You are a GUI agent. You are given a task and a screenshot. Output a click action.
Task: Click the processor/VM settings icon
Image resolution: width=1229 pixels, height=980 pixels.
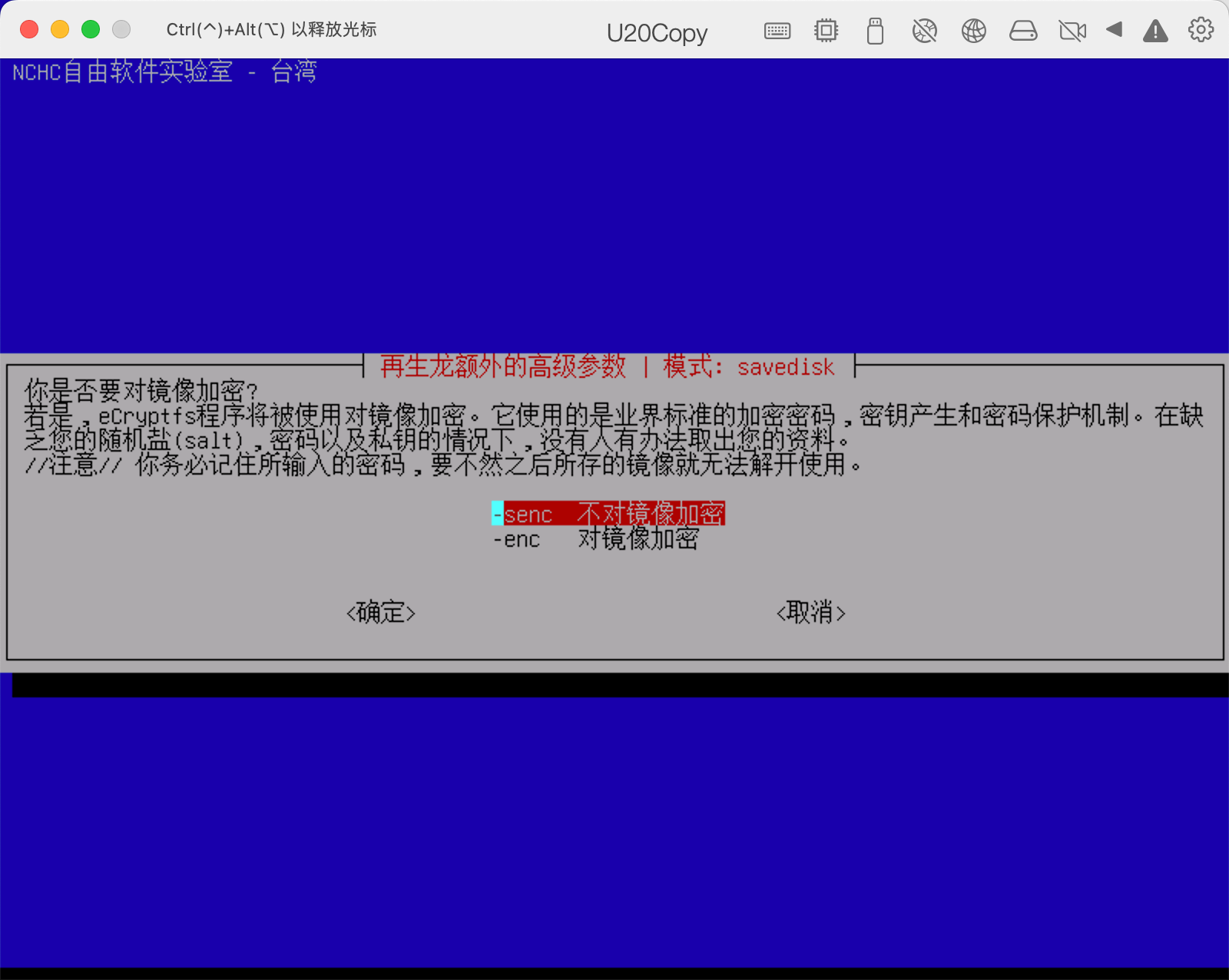tap(825, 31)
